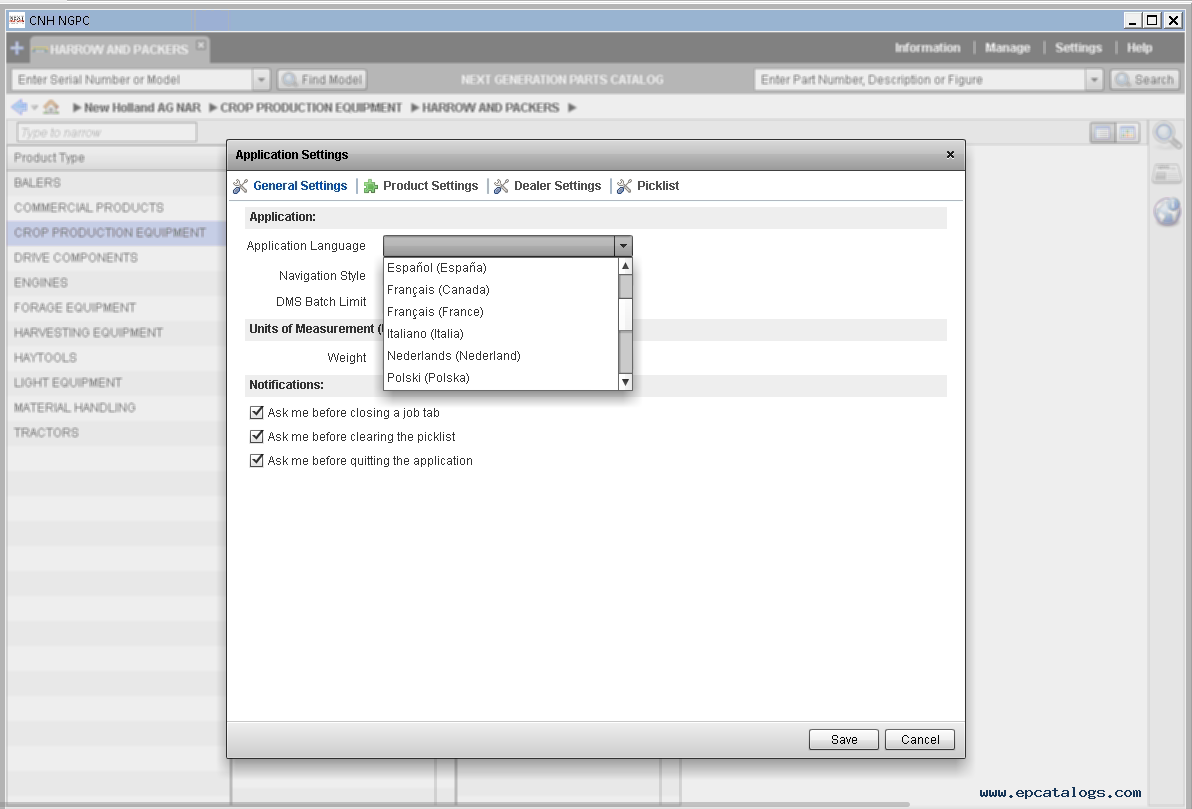Expand the serial number or model dropdown
Screen dimensions: 1192x809
pyautogui.click(x=262, y=80)
